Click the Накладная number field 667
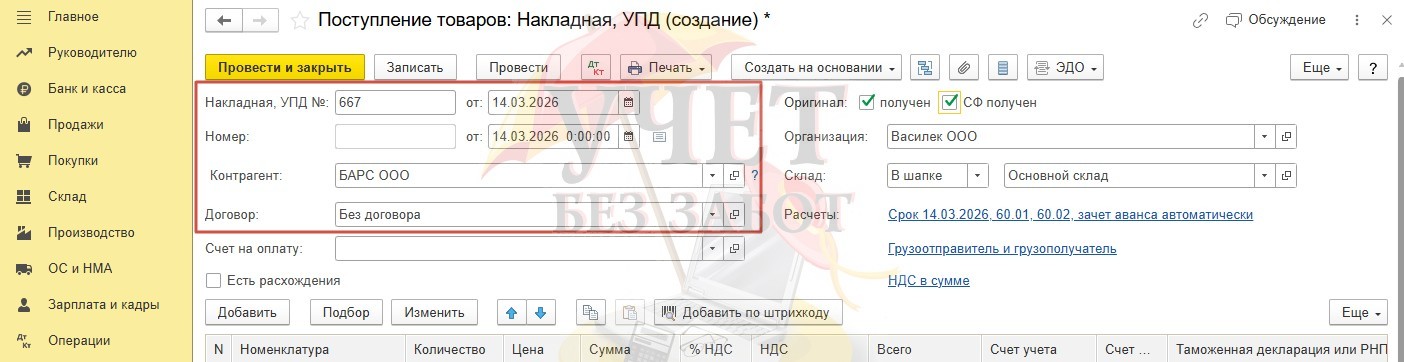 pos(395,102)
